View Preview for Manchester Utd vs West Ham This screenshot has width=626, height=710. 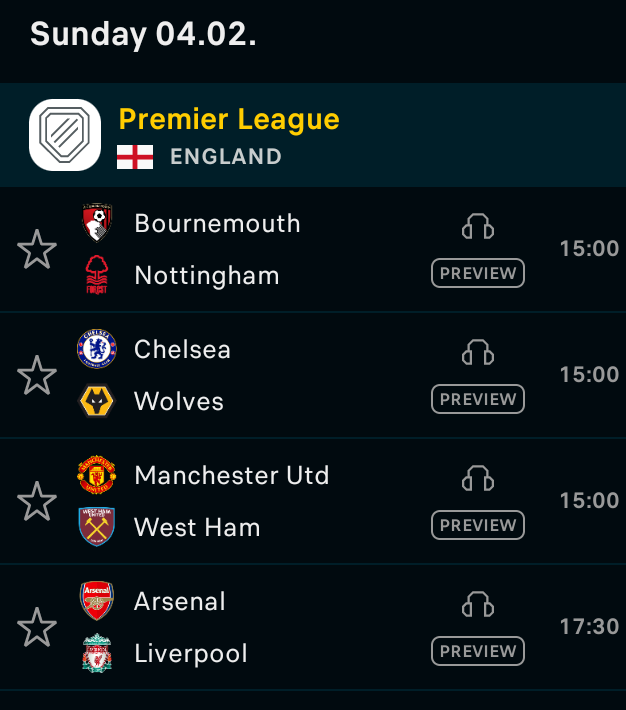pos(478,525)
